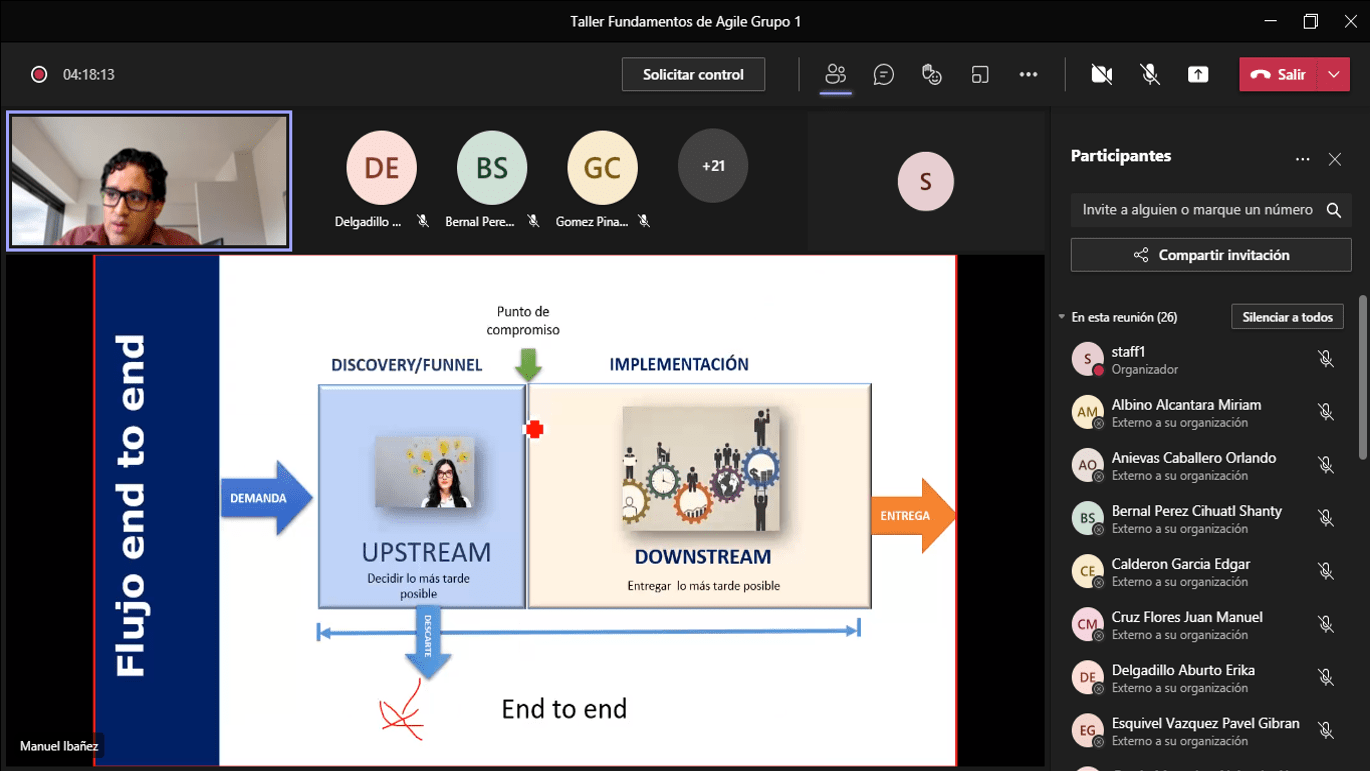The width and height of the screenshot is (1370, 771).
Task: Click Compartir invitación button
Action: (x=1210, y=255)
